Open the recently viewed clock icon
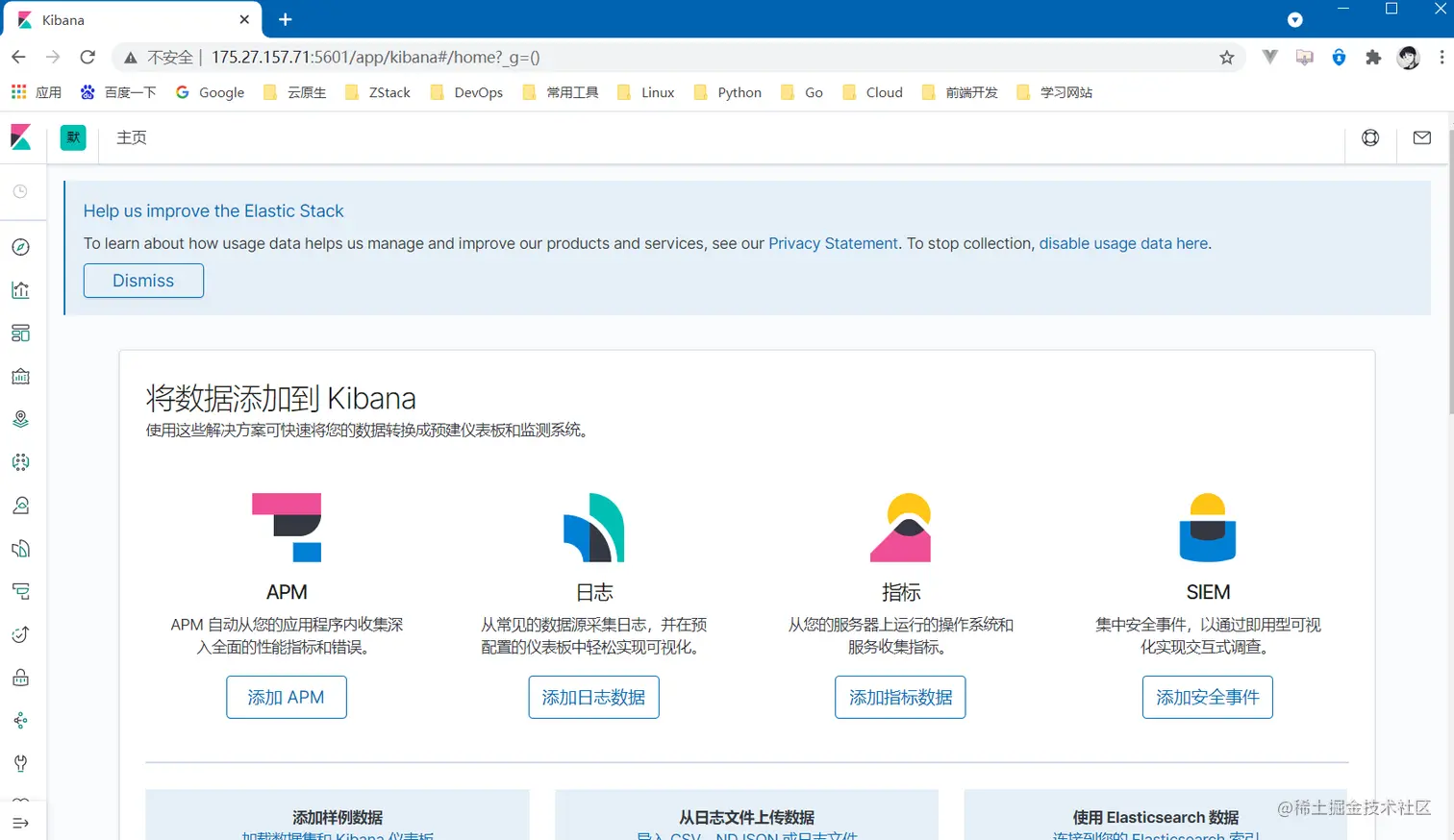This screenshot has width=1454, height=840. point(20,192)
